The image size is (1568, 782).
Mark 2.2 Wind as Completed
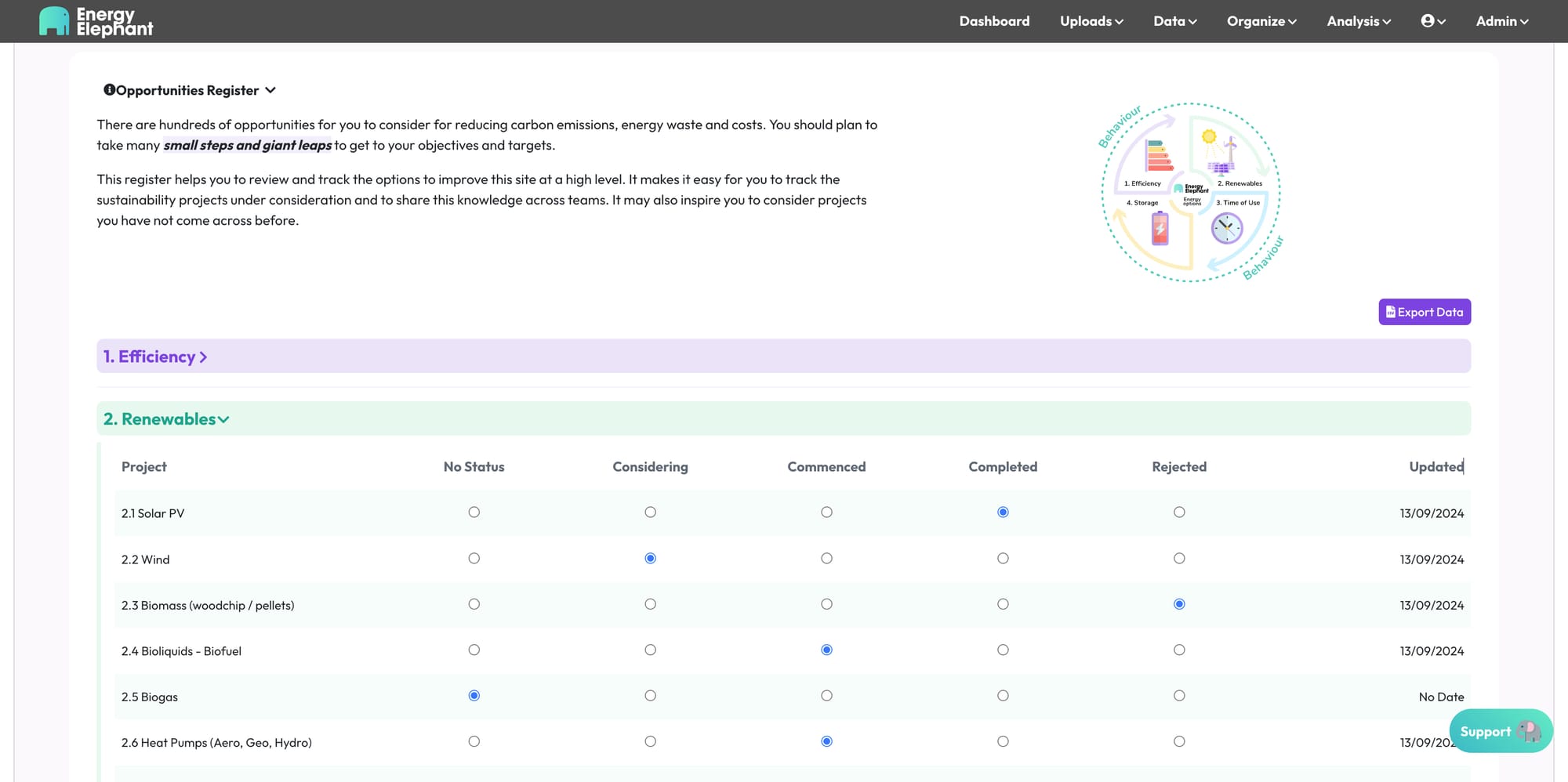[x=1003, y=559]
